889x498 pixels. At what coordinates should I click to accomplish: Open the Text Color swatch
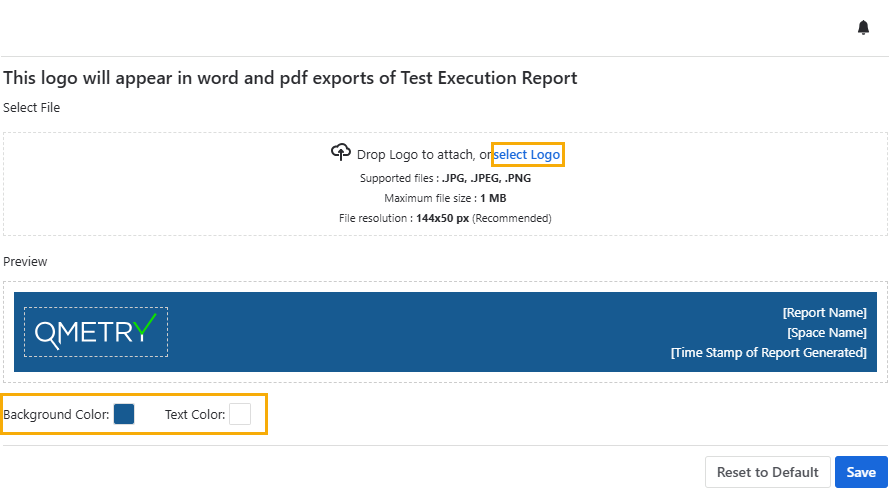(x=240, y=414)
